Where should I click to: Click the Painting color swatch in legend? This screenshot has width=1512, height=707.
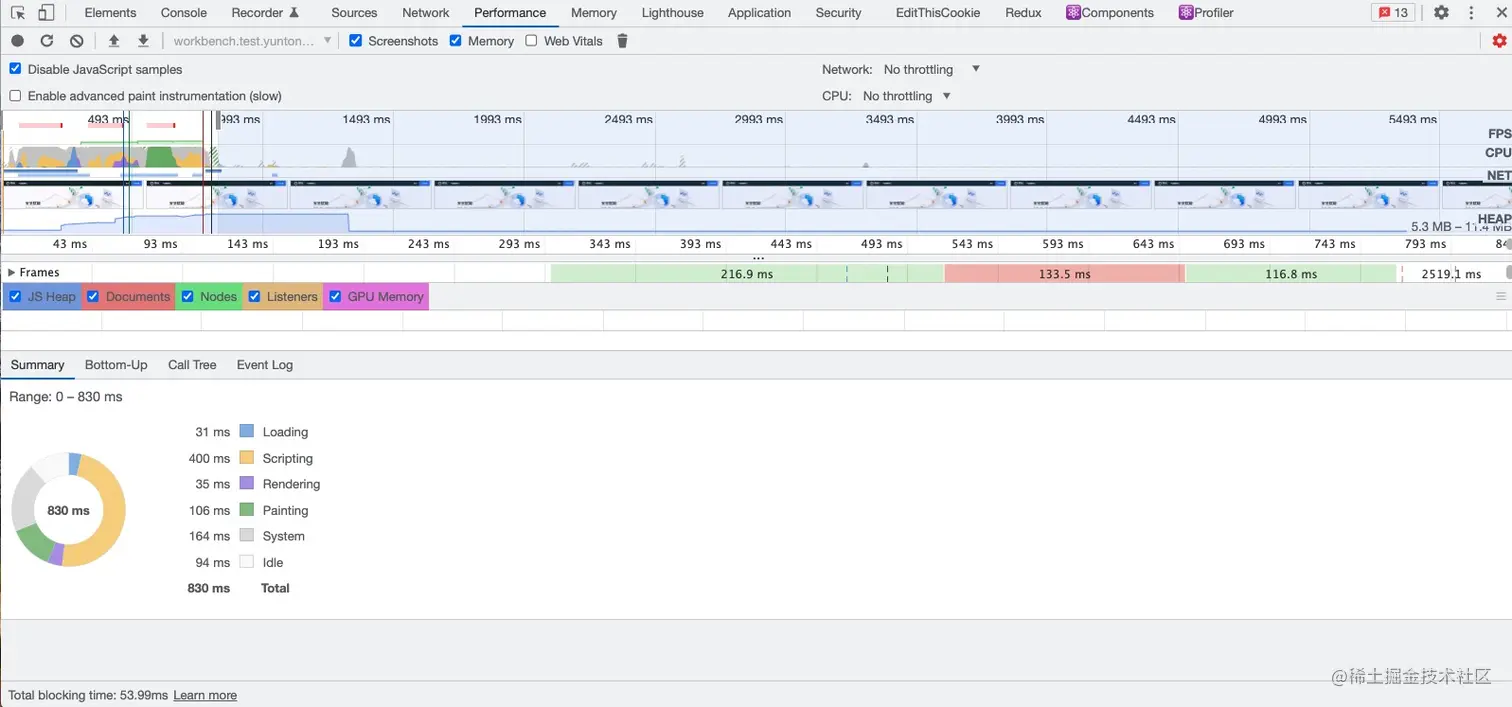[246, 510]
